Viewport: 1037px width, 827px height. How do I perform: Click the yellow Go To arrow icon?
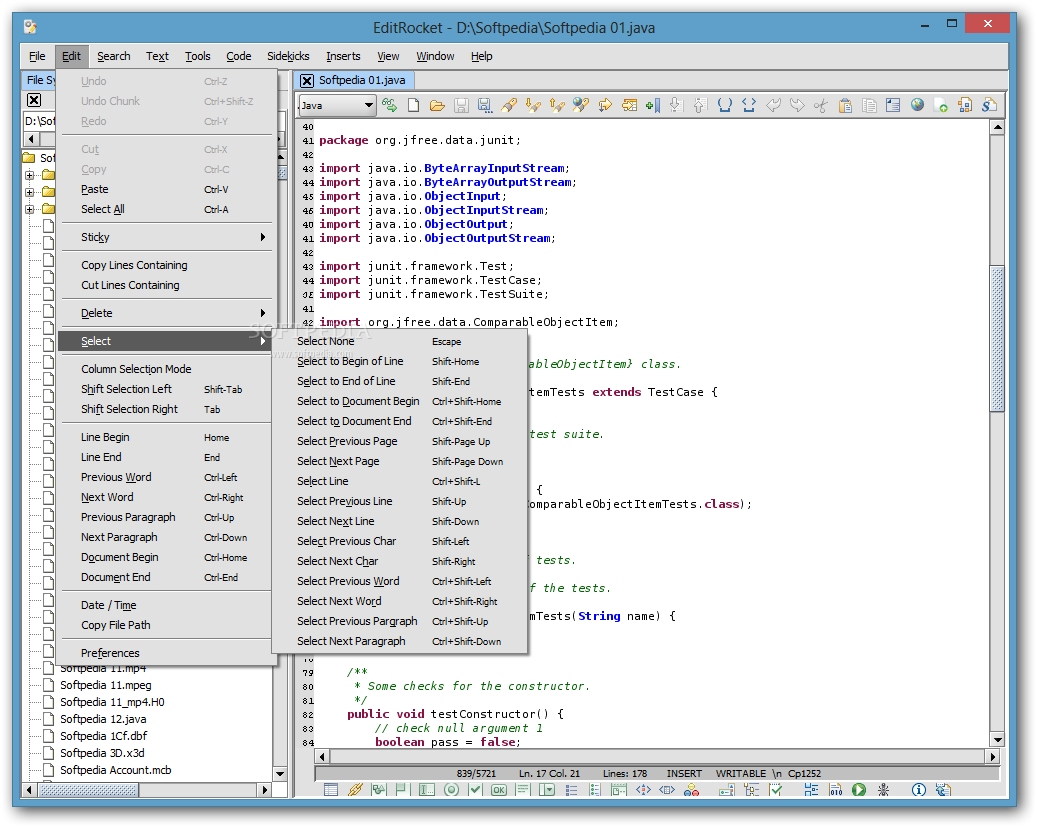pos(604,105)
